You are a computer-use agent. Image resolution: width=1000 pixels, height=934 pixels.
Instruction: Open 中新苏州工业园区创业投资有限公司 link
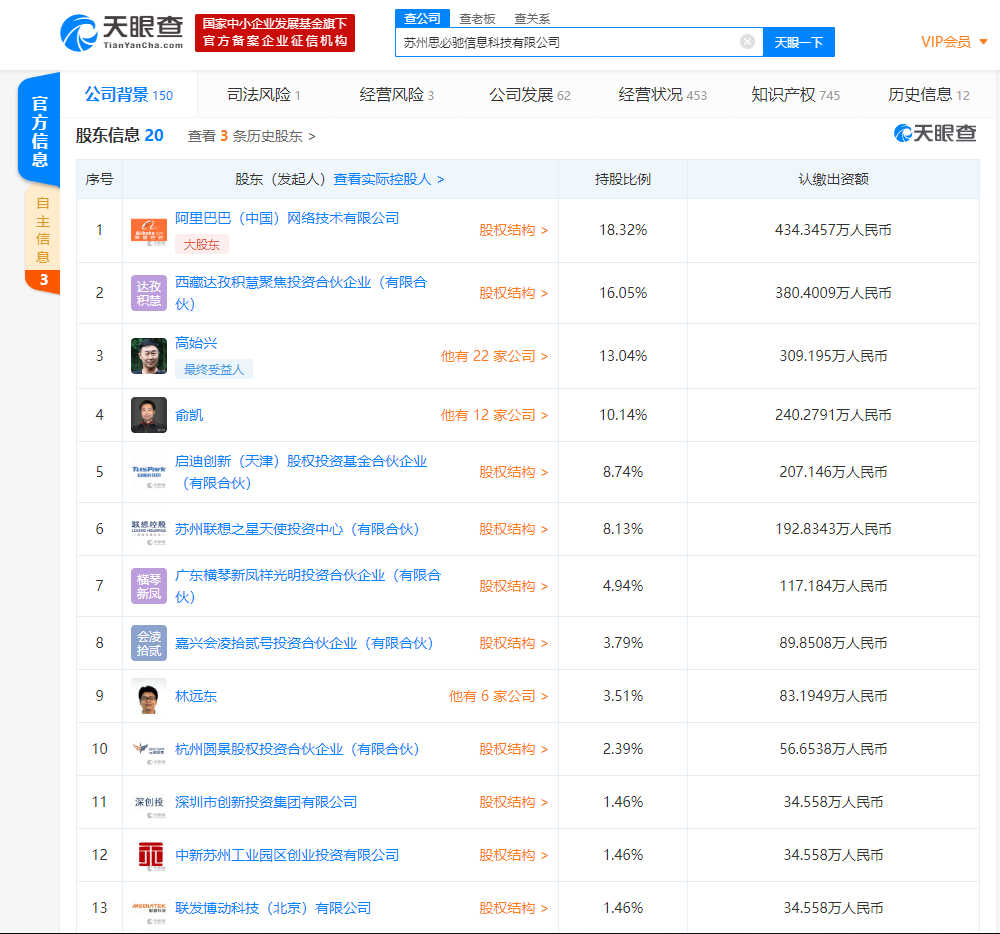click(x=287, y=855)
